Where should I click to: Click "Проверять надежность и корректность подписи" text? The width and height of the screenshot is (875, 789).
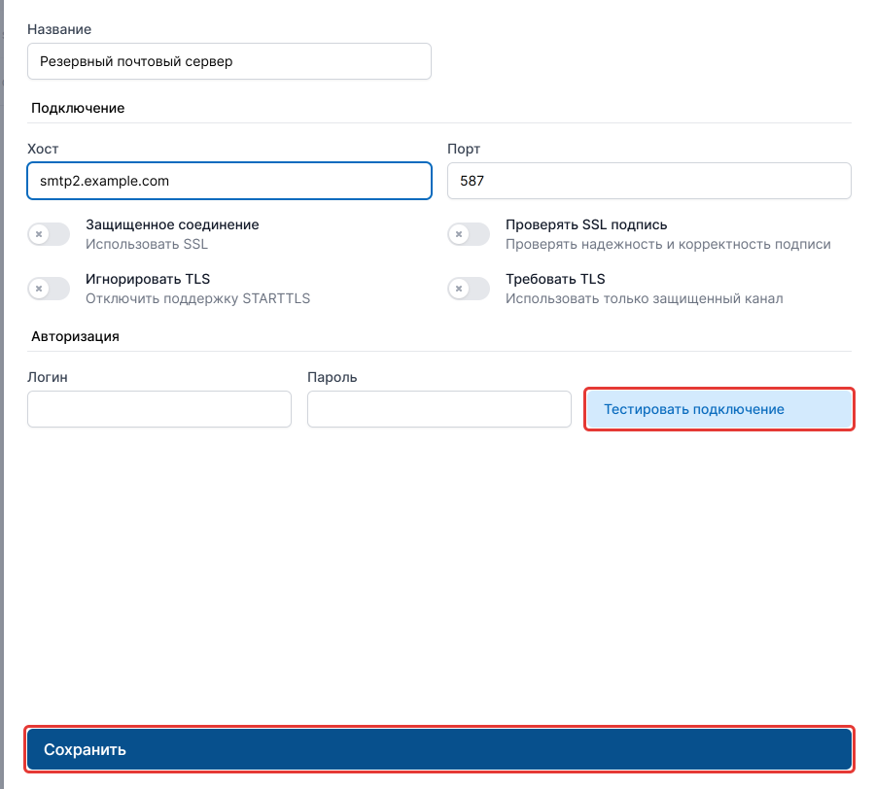(668, 244)
